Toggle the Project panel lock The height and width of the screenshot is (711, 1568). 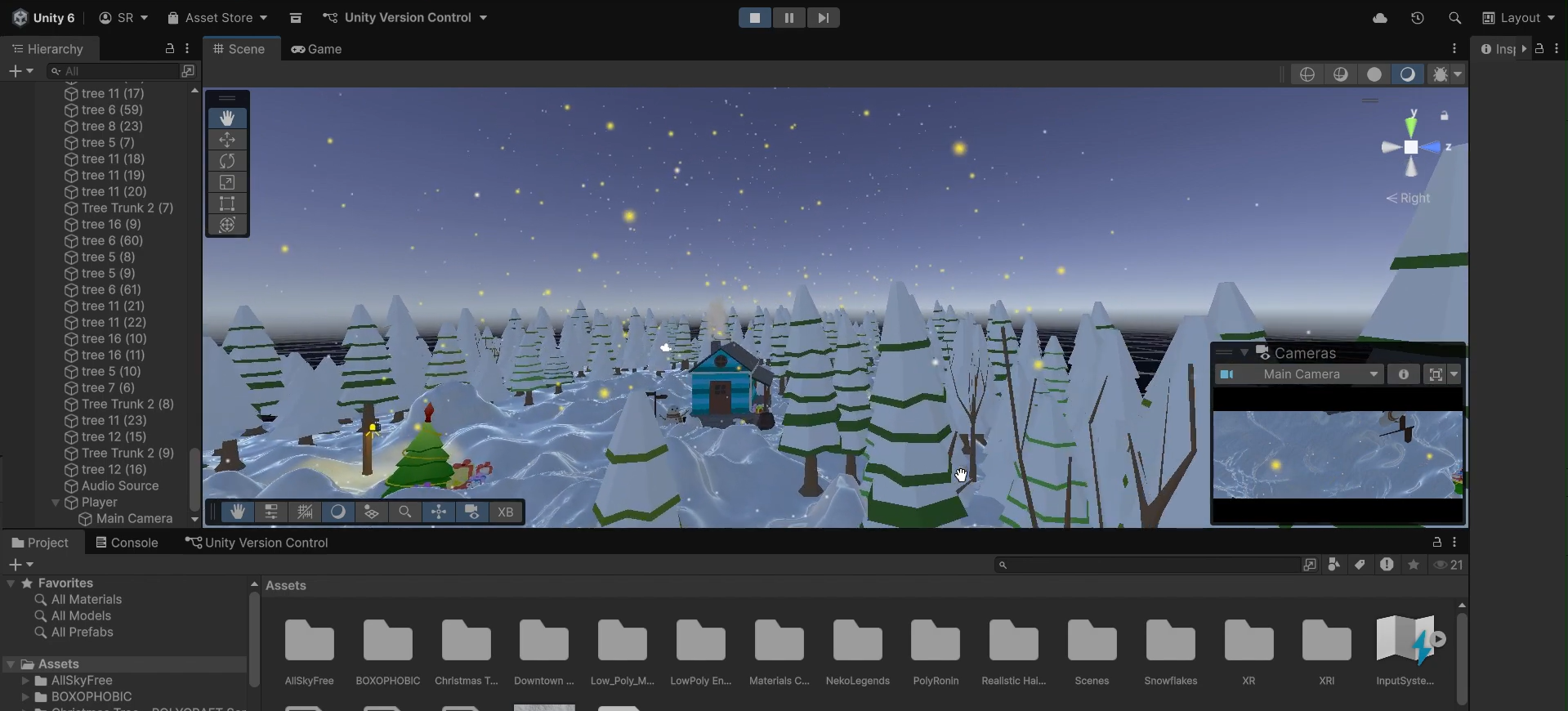(x=1436, y=542)
